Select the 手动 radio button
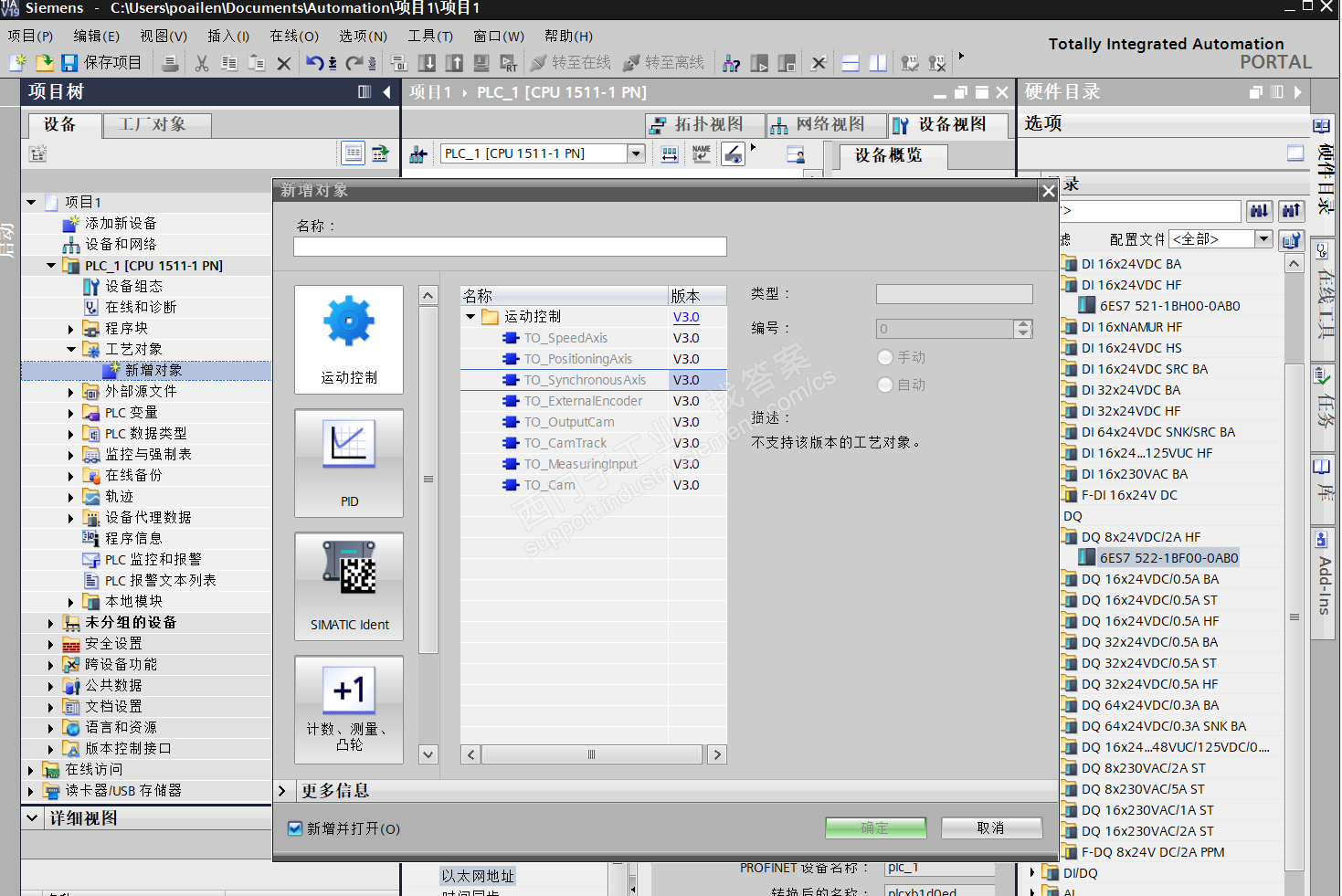 884,357
